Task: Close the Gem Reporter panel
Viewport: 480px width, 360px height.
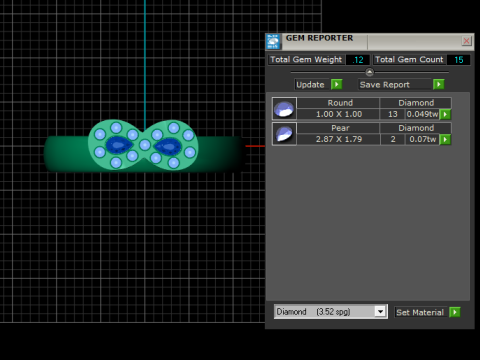Action: pyautogui.click(x=466, y=41)
